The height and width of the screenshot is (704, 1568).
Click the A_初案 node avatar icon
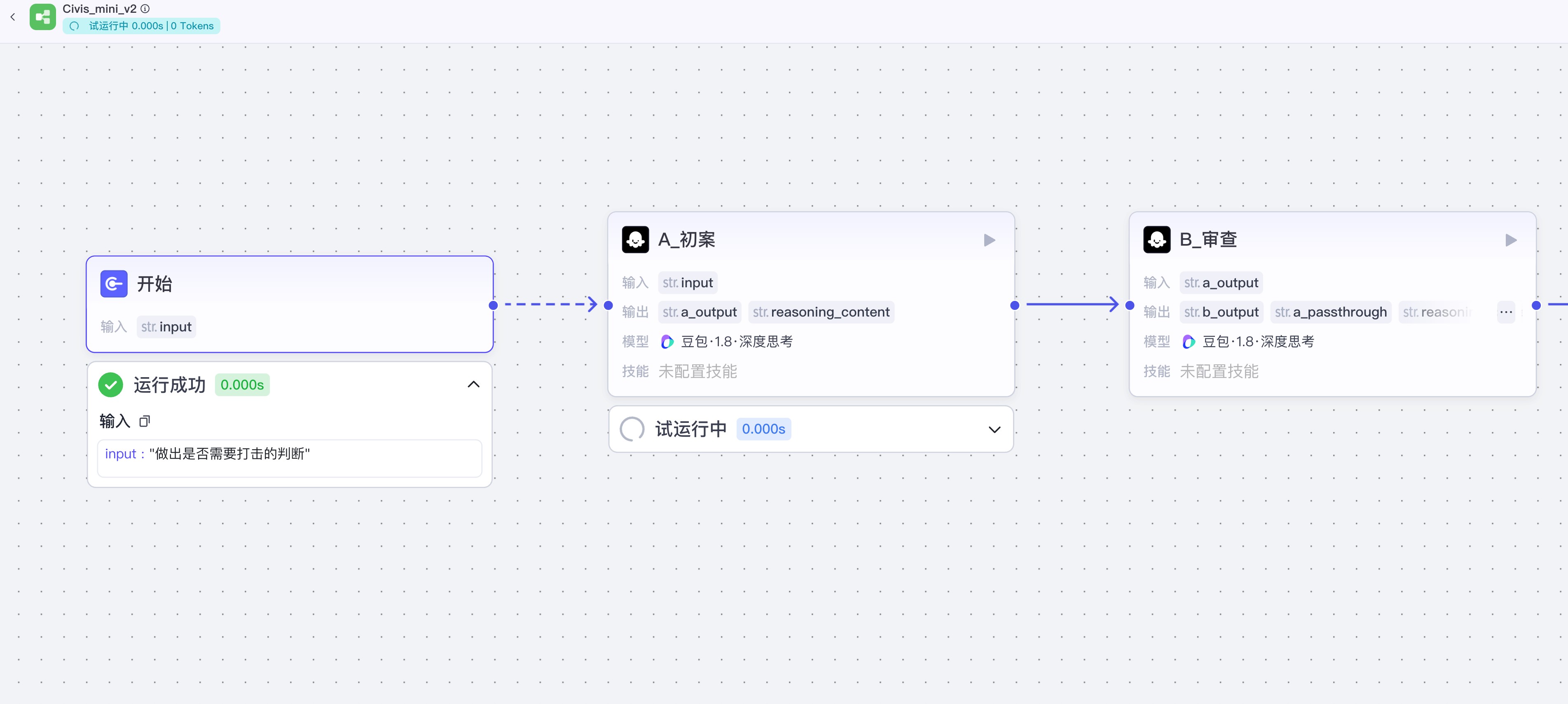(635, 239)
